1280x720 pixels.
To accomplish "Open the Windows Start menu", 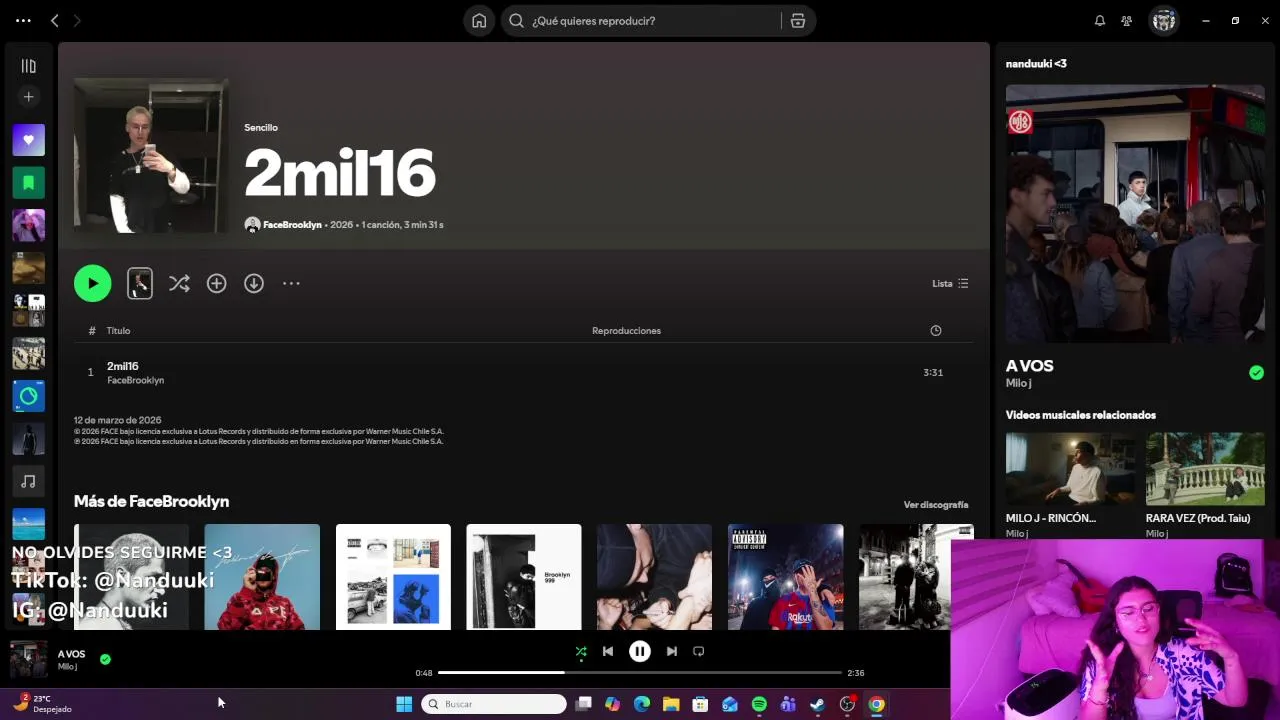I will [404, 704].
